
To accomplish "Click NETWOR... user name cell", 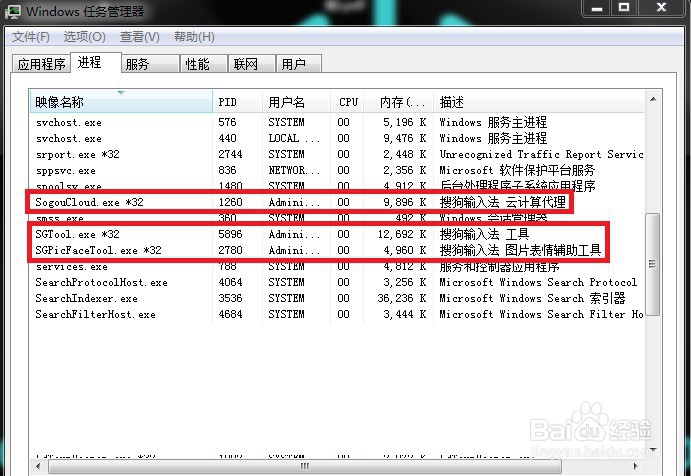I will [x=294, y=170].
